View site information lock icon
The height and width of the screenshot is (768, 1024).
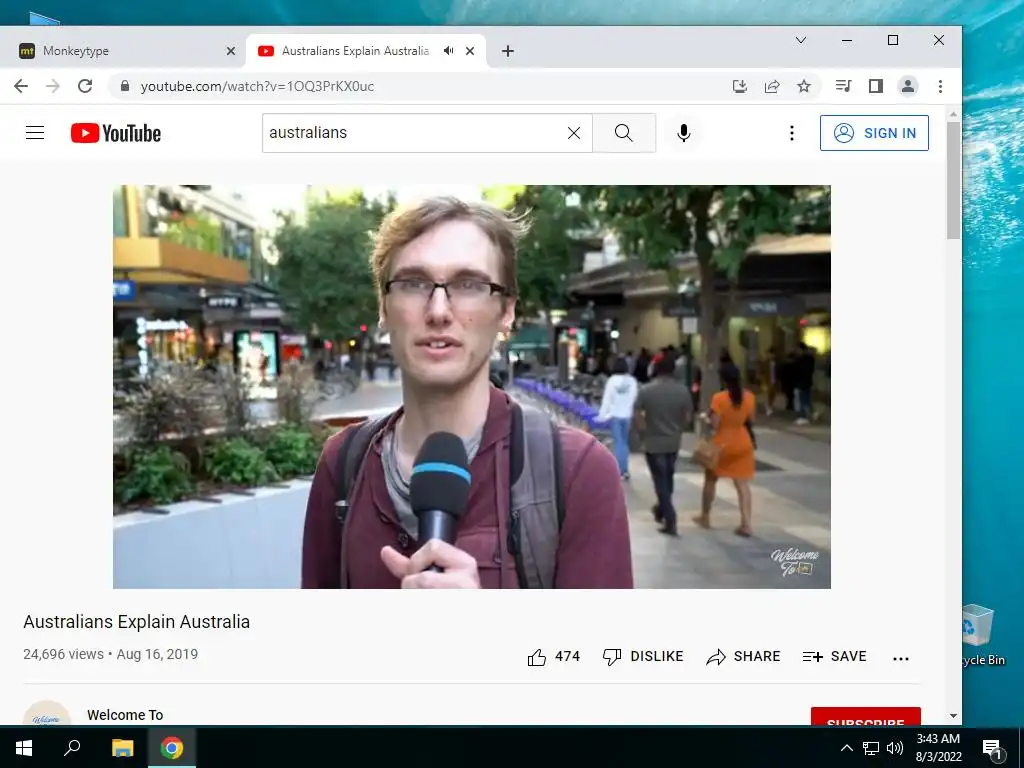coord(125,86)
